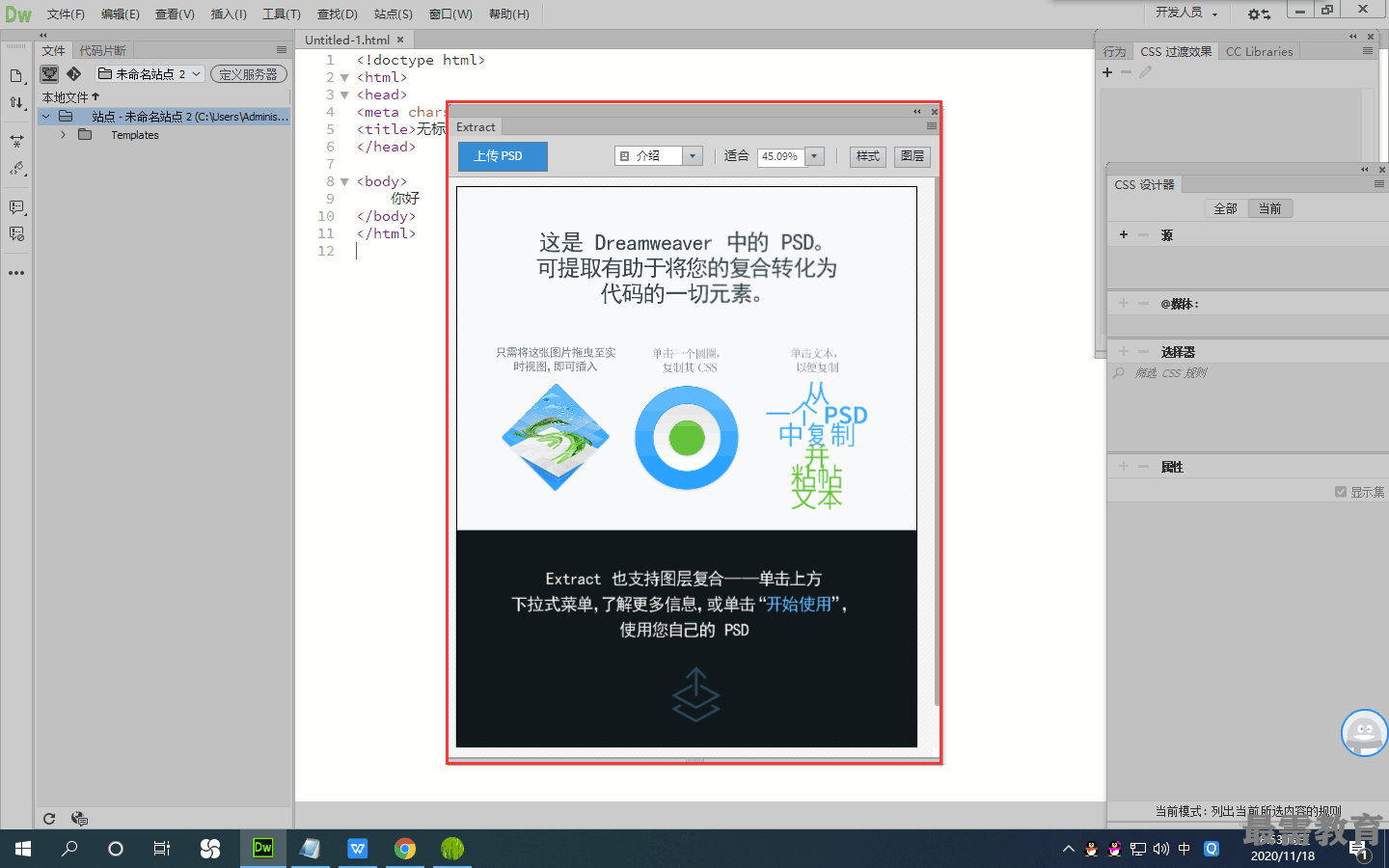The image size is (1389, 868).
Task: Click the Refresh icon at Files panel bottom
Action: [49, 819]
